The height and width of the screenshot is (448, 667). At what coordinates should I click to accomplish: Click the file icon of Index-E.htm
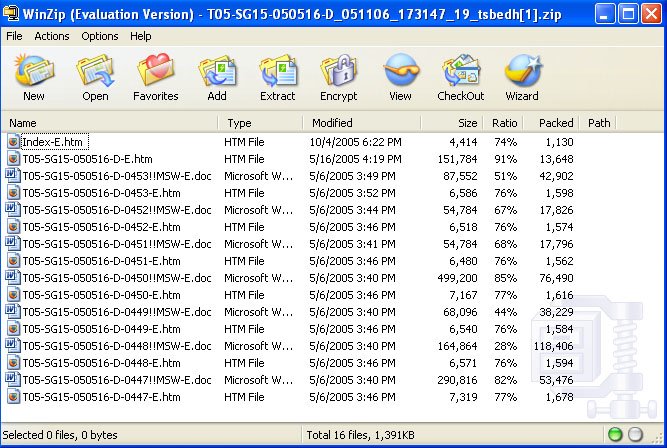pyautogui.click(x=13, y=142)
